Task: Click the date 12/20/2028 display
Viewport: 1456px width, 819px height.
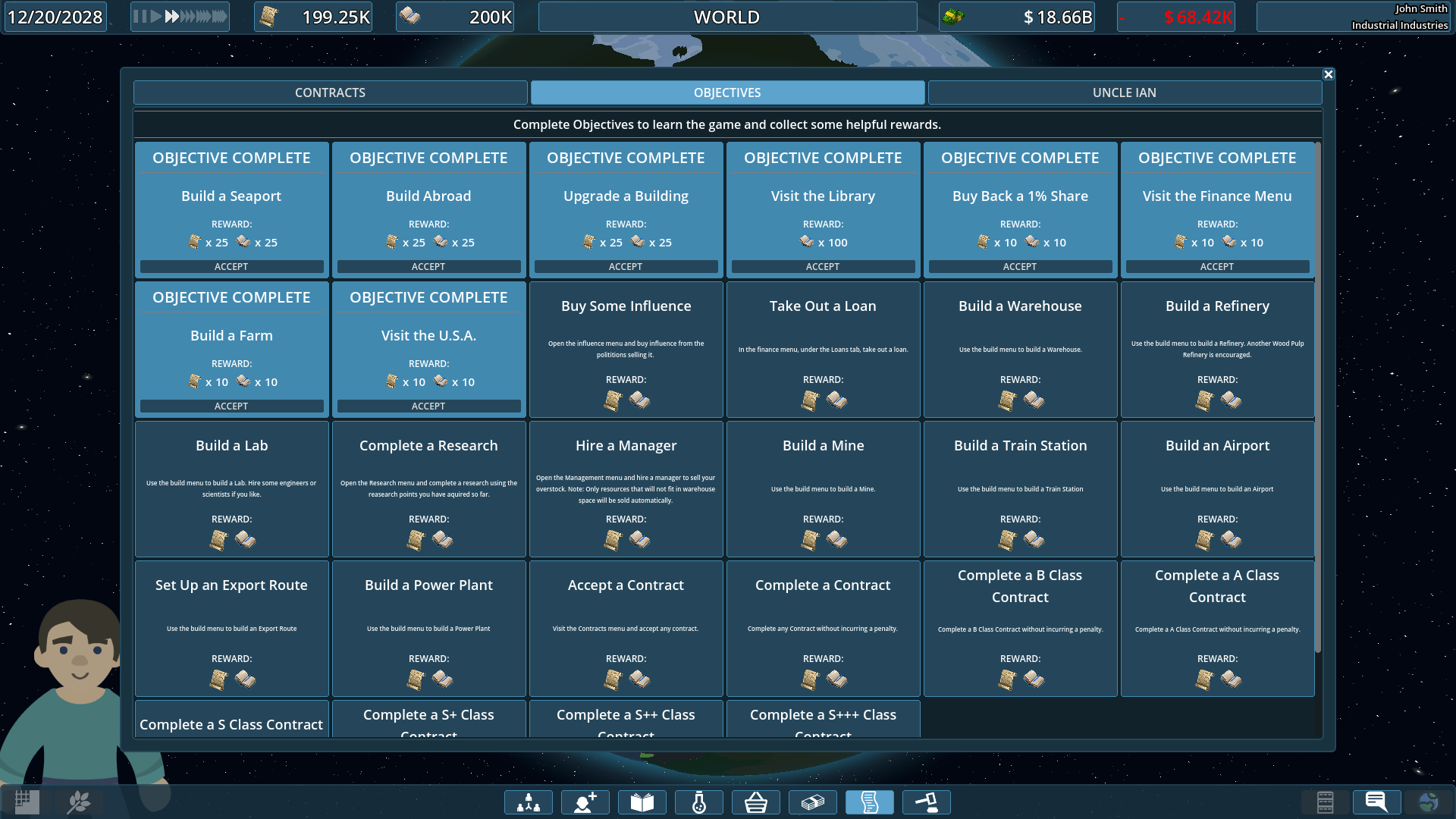Action: point(55,17)
